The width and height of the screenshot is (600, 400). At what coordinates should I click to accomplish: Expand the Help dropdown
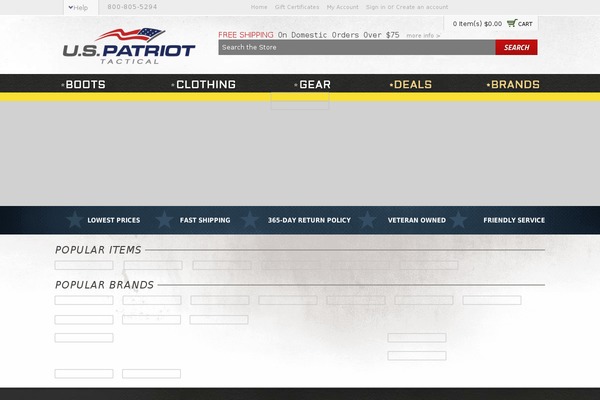point(77,7)
